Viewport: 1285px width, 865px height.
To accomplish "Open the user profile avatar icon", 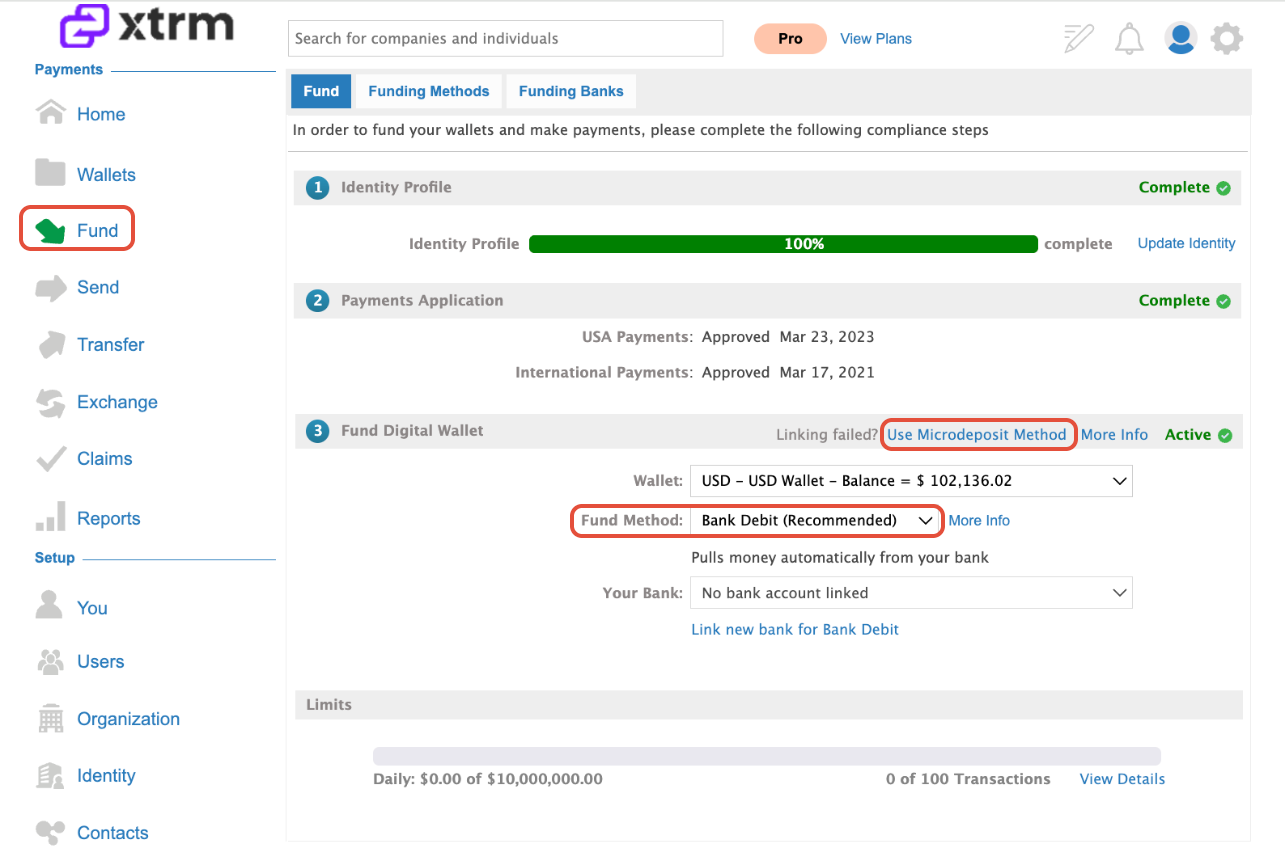I will [1181, 38].
